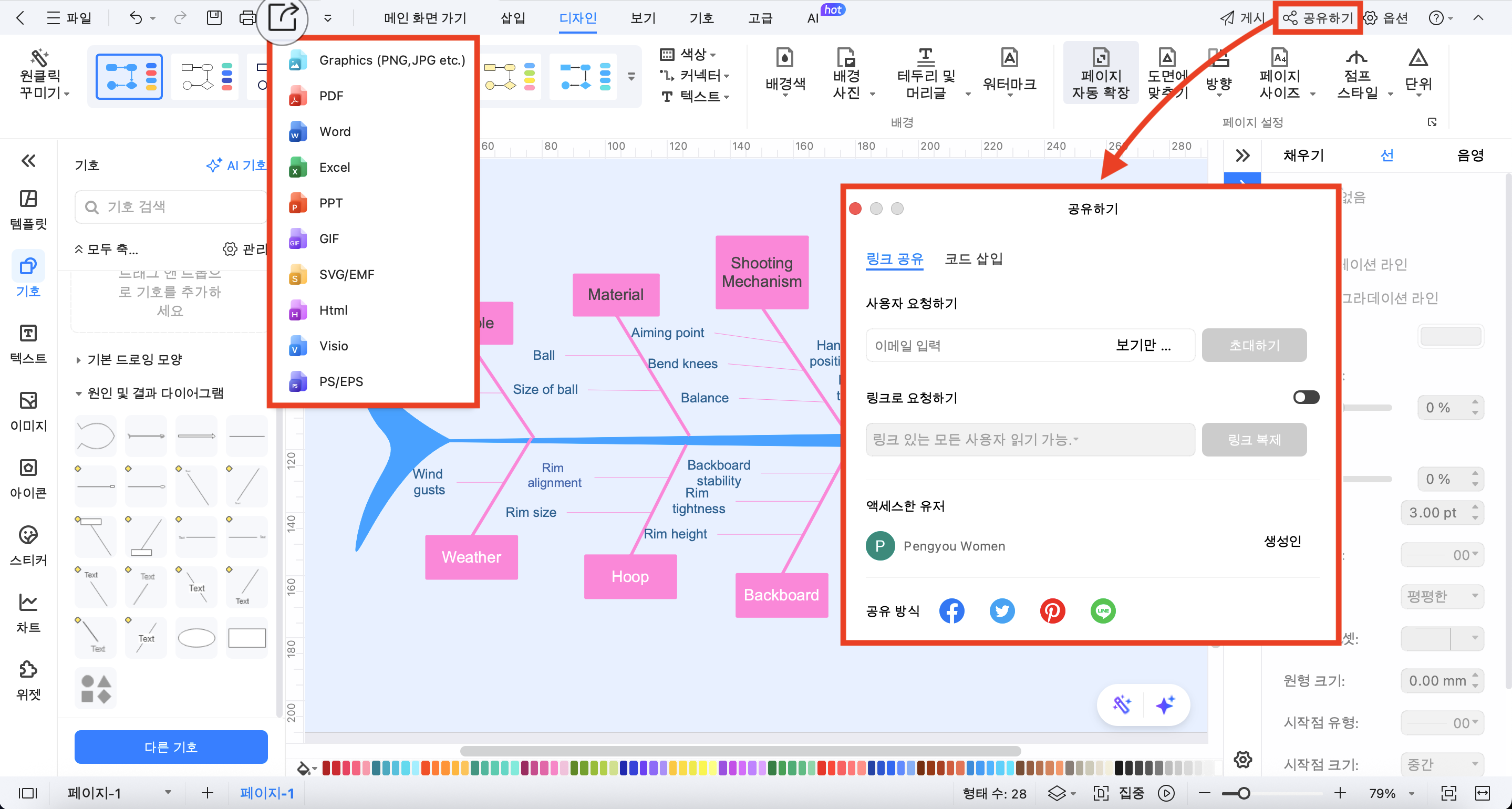Pick the first red swatch in color palette

click(x=326, y=767)
